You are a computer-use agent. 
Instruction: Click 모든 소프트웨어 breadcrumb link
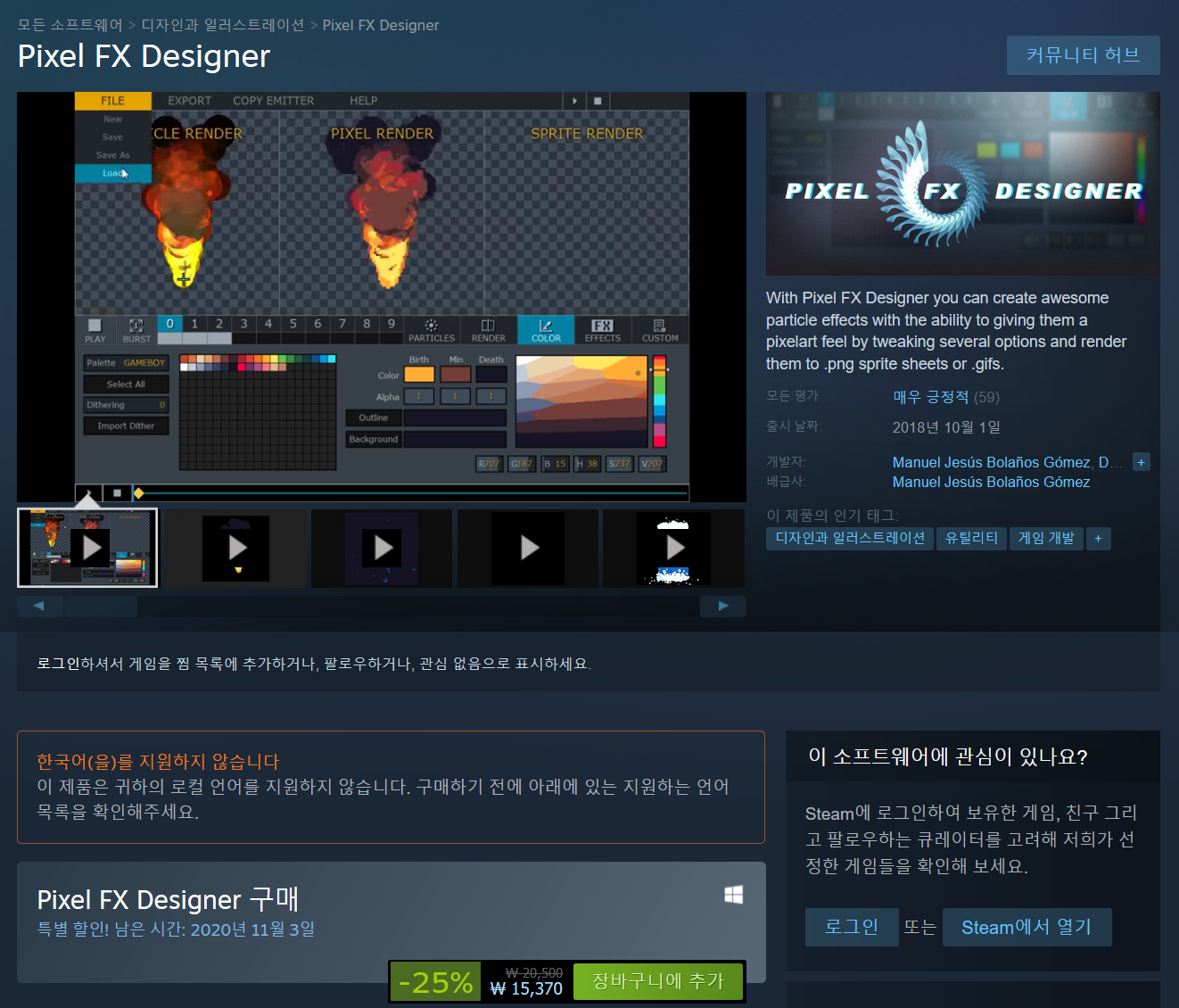click(70, 25)
